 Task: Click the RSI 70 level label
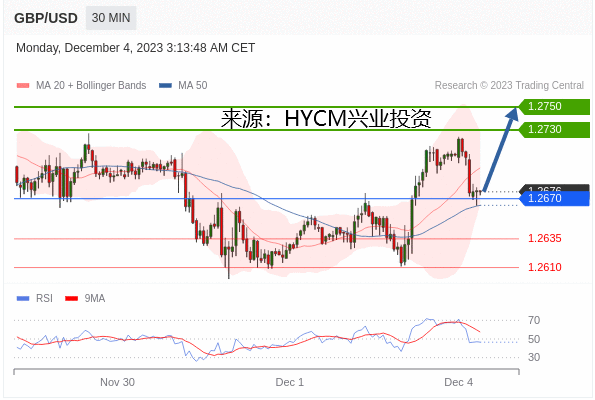(534, 320)
